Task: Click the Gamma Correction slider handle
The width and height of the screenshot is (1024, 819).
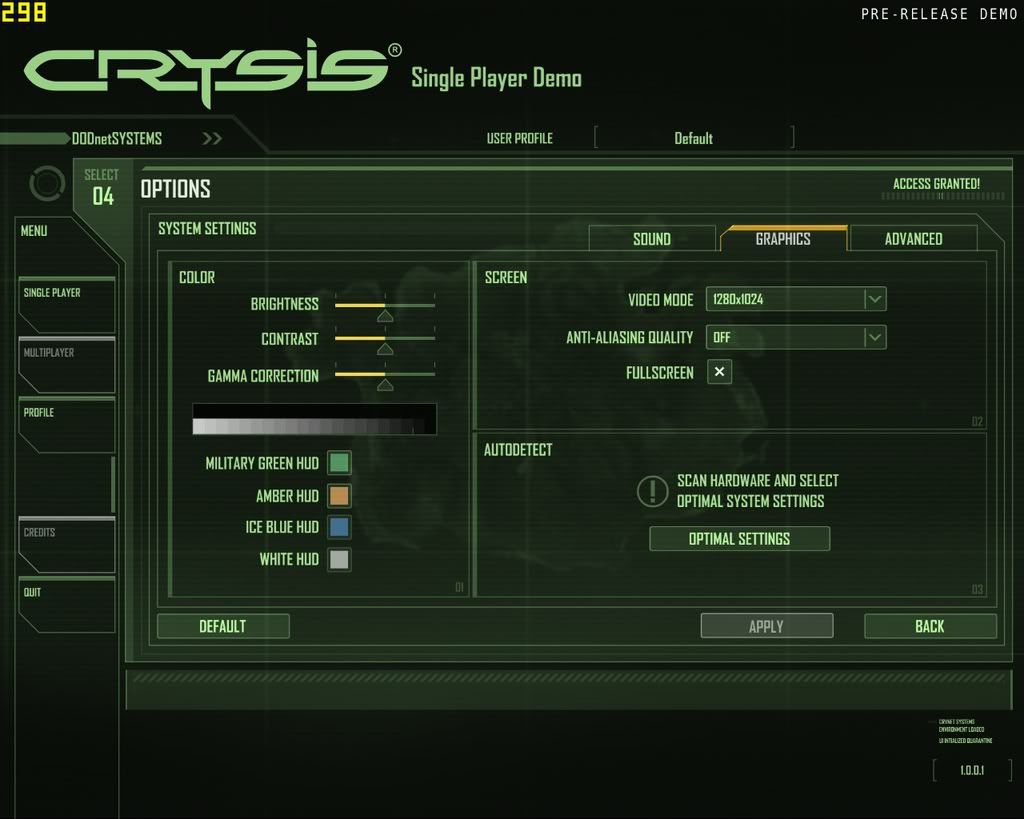Action: [385, 385]
